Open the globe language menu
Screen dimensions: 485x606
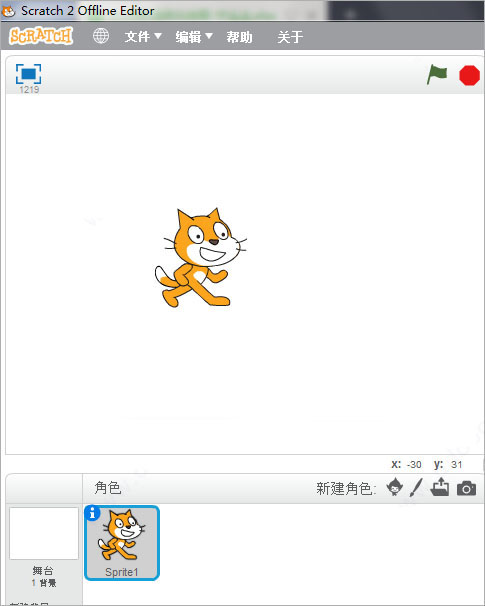101,36
